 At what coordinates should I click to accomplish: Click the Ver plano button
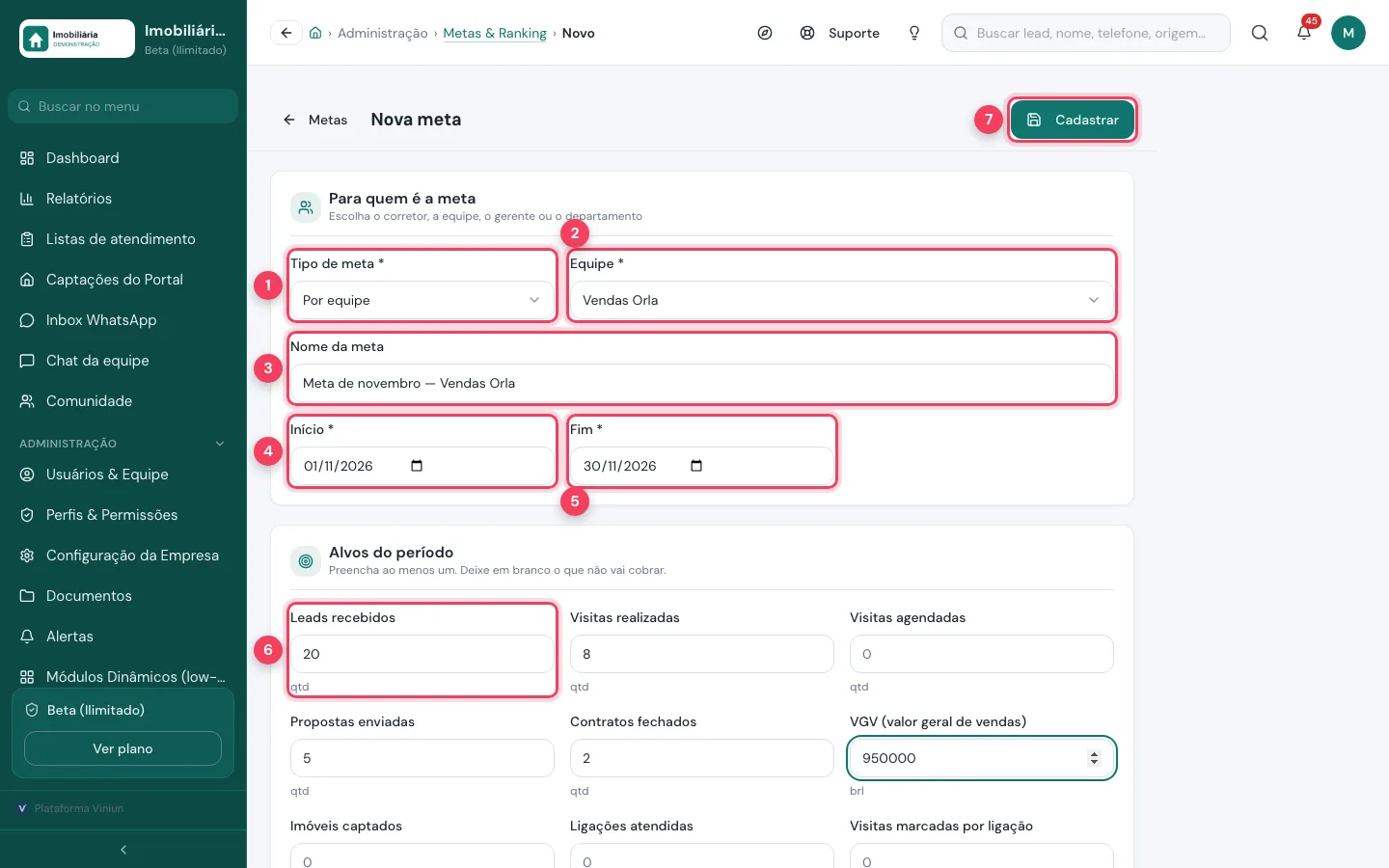pyautogui.click(x=123, y=748)
